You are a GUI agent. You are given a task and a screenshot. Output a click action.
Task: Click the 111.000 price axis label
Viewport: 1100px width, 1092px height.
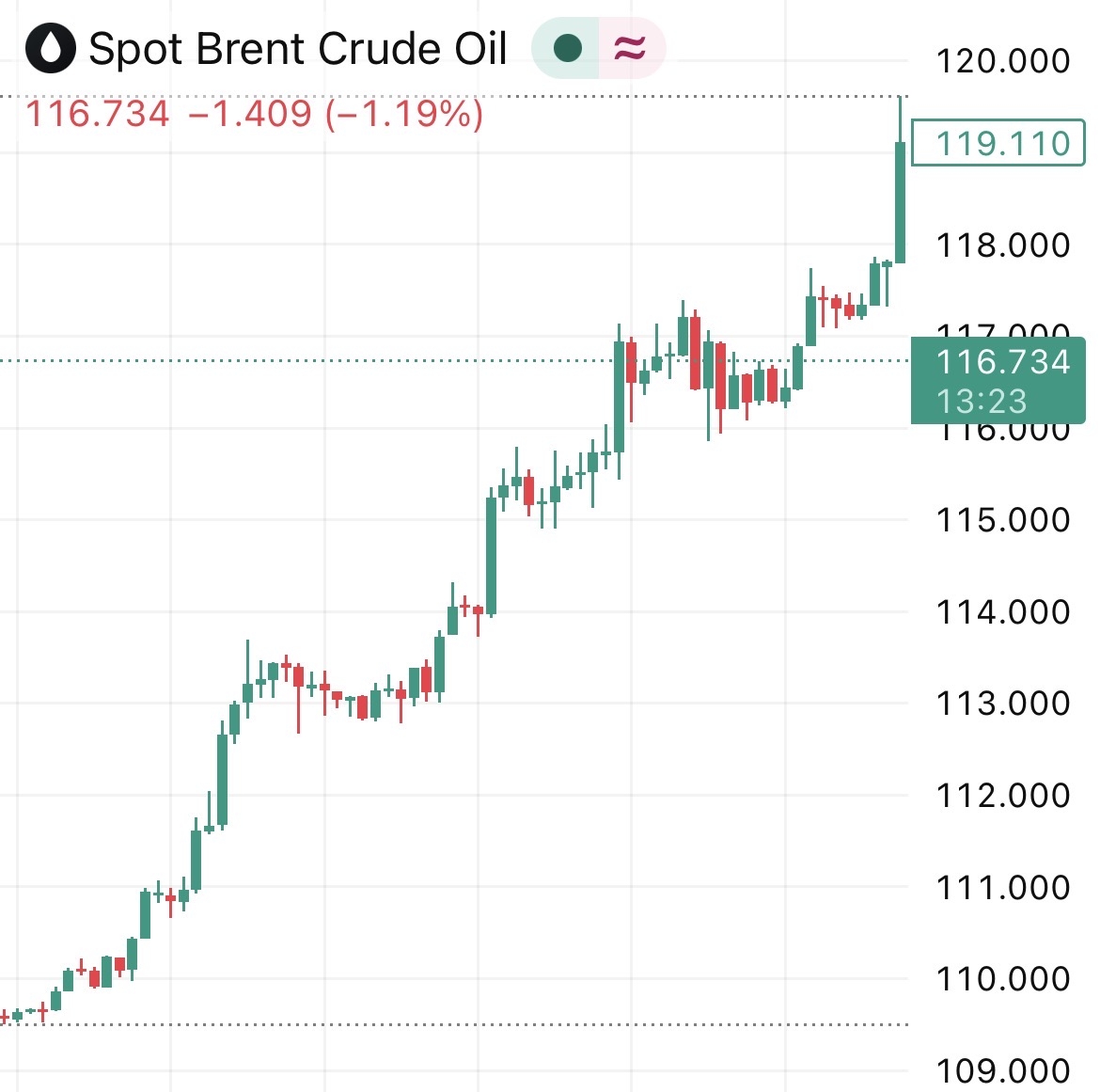pyautogui.click(x=1003, y=887)
